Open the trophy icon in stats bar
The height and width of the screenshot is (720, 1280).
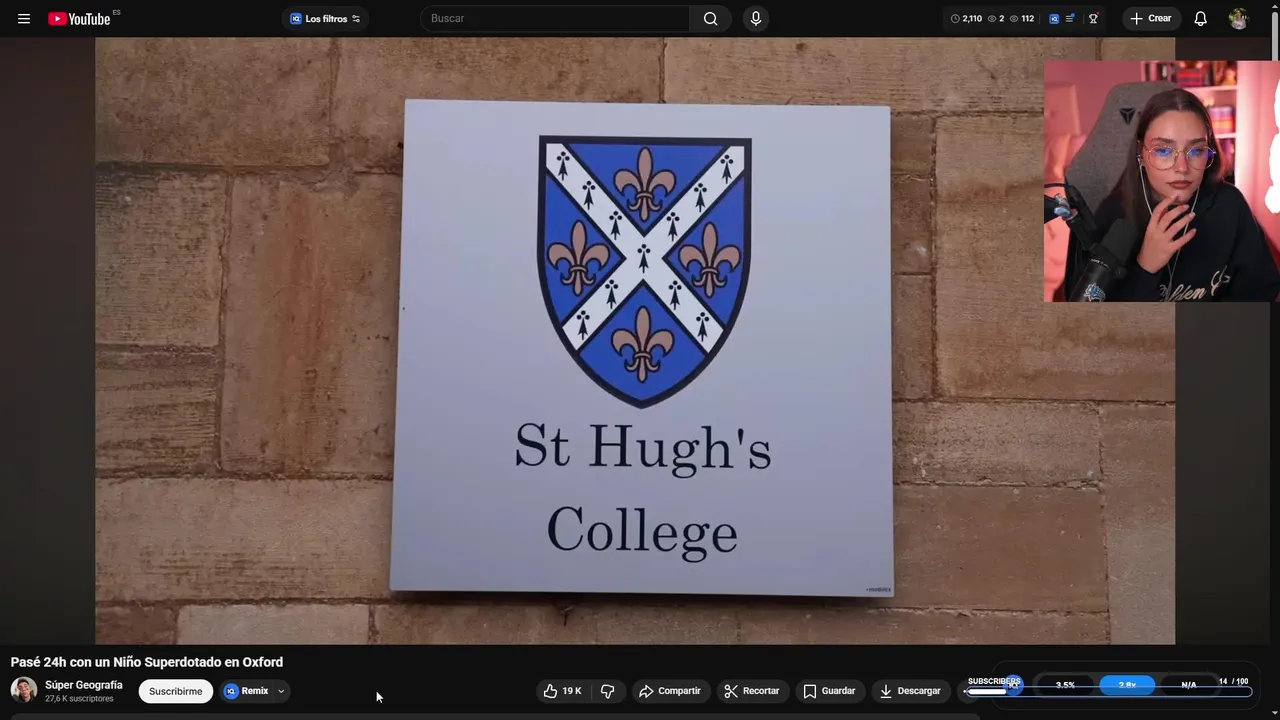(1093, 18)
